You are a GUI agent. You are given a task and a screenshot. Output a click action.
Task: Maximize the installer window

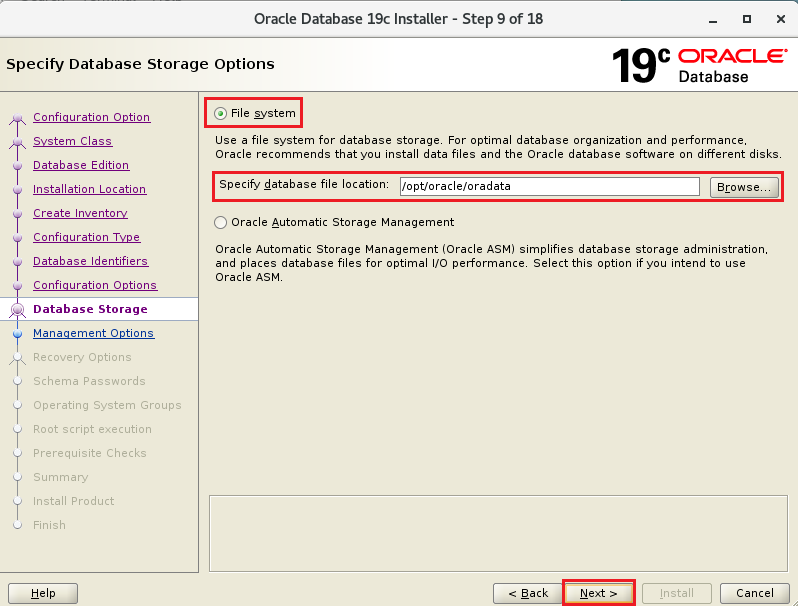(747, 19)
